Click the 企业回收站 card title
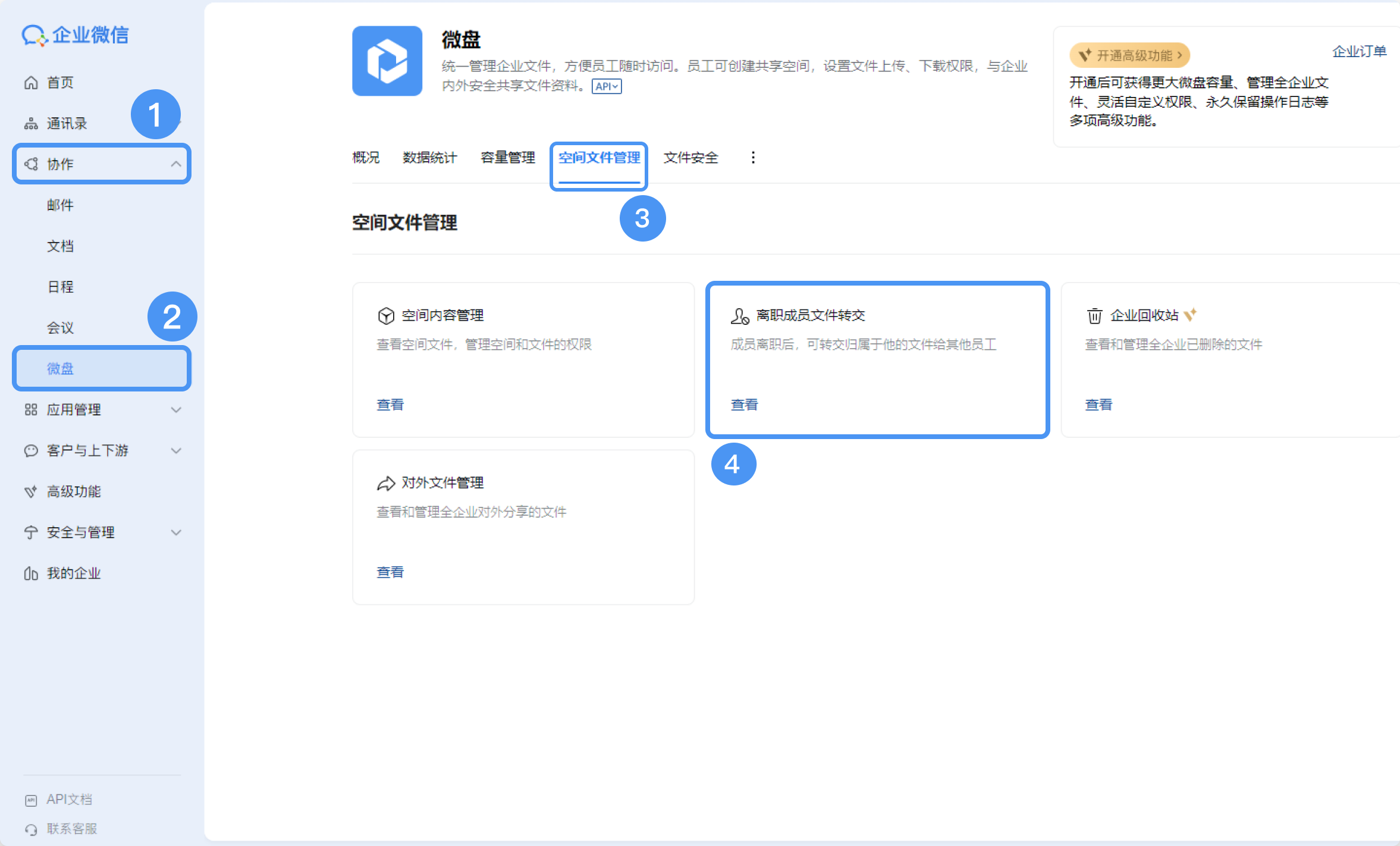 (x=1144, y=316)
